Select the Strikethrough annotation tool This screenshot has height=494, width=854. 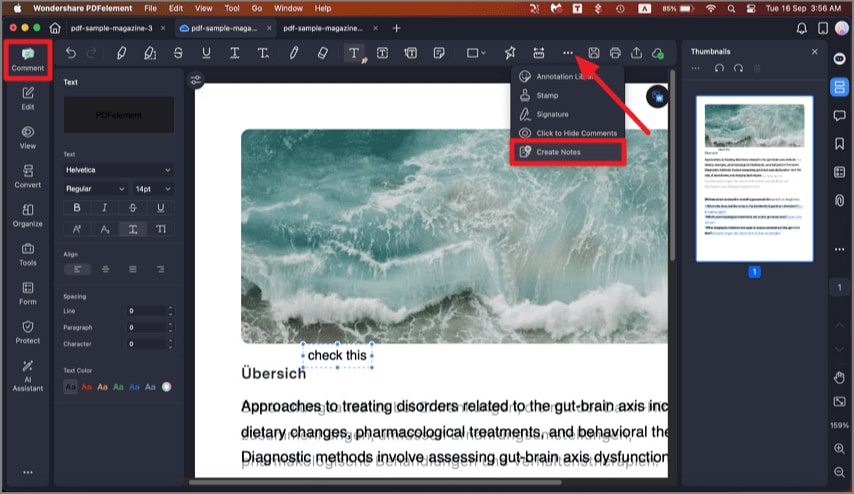click(x=178, y=53)
